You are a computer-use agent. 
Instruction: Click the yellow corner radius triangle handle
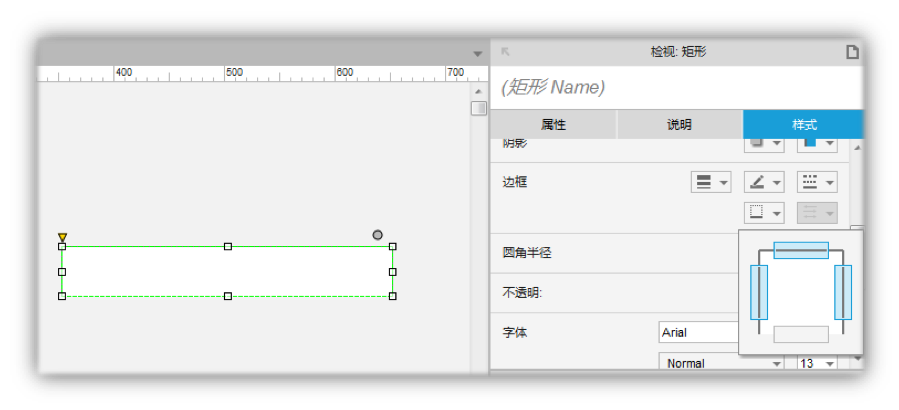coord(62,237)
